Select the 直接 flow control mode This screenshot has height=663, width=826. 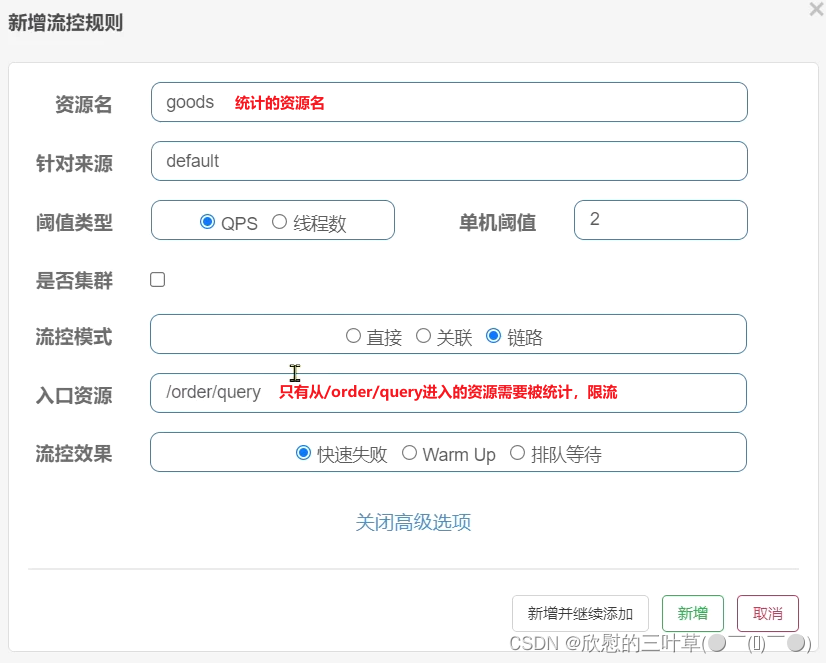354,336
